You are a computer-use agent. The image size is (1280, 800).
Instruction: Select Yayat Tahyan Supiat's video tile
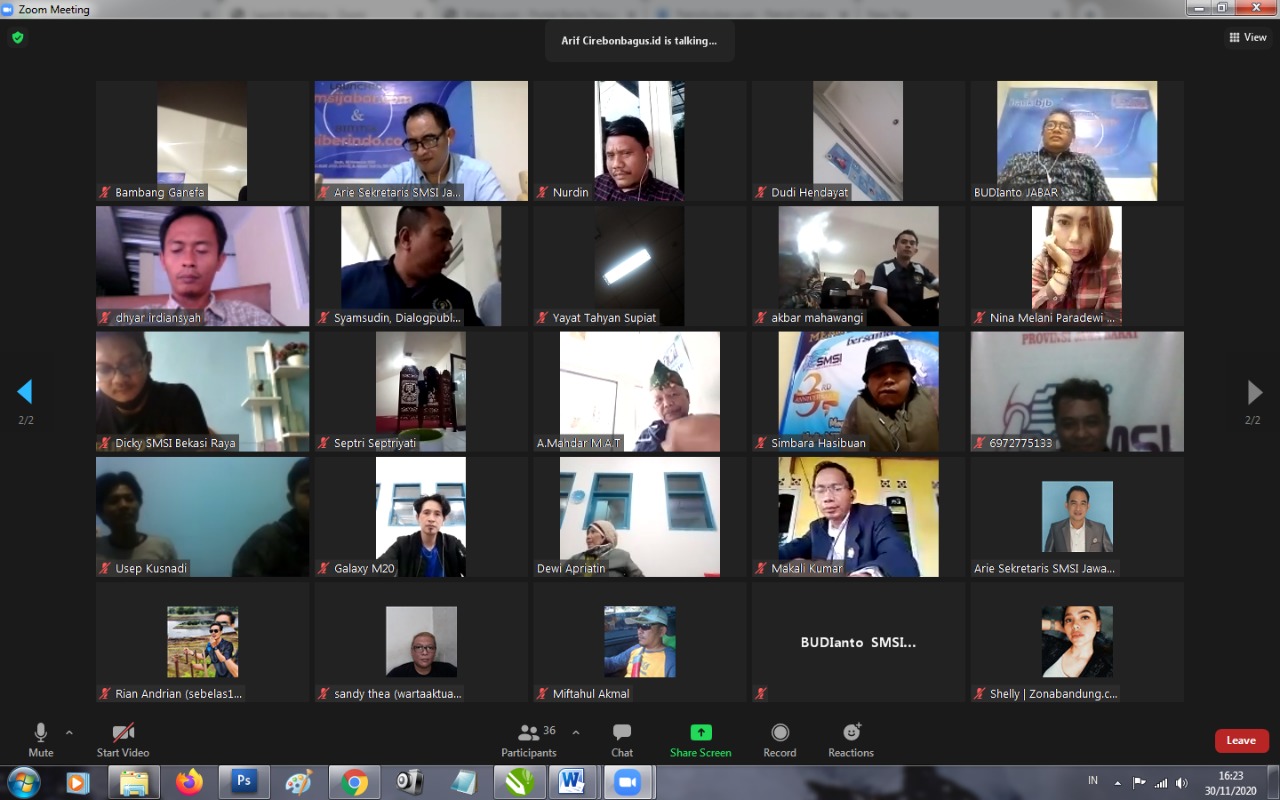pos(640,266)
